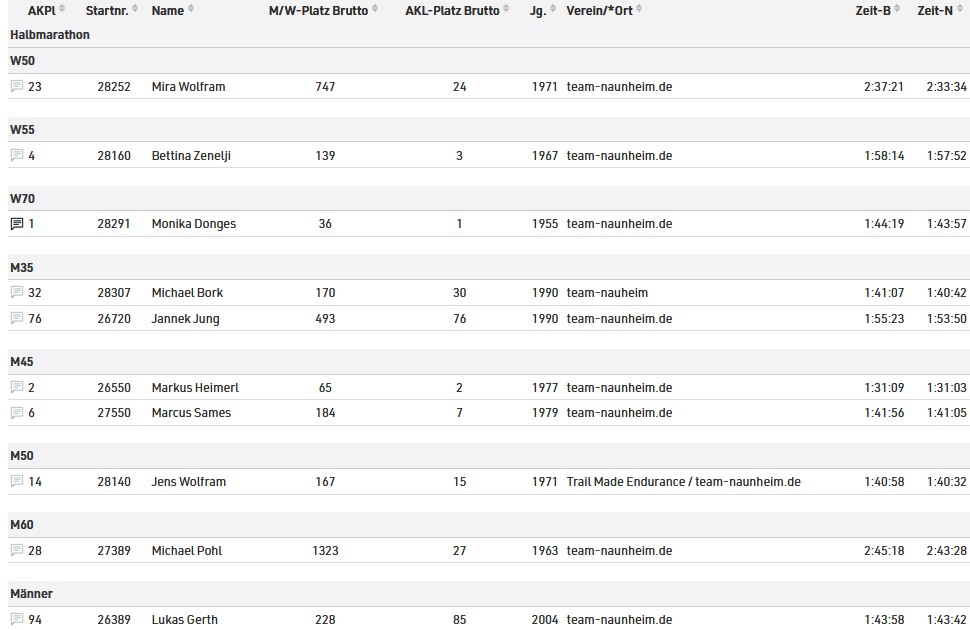Sort table by AKPl column
This screenshot has height=630, width=970.
point(46,11)
